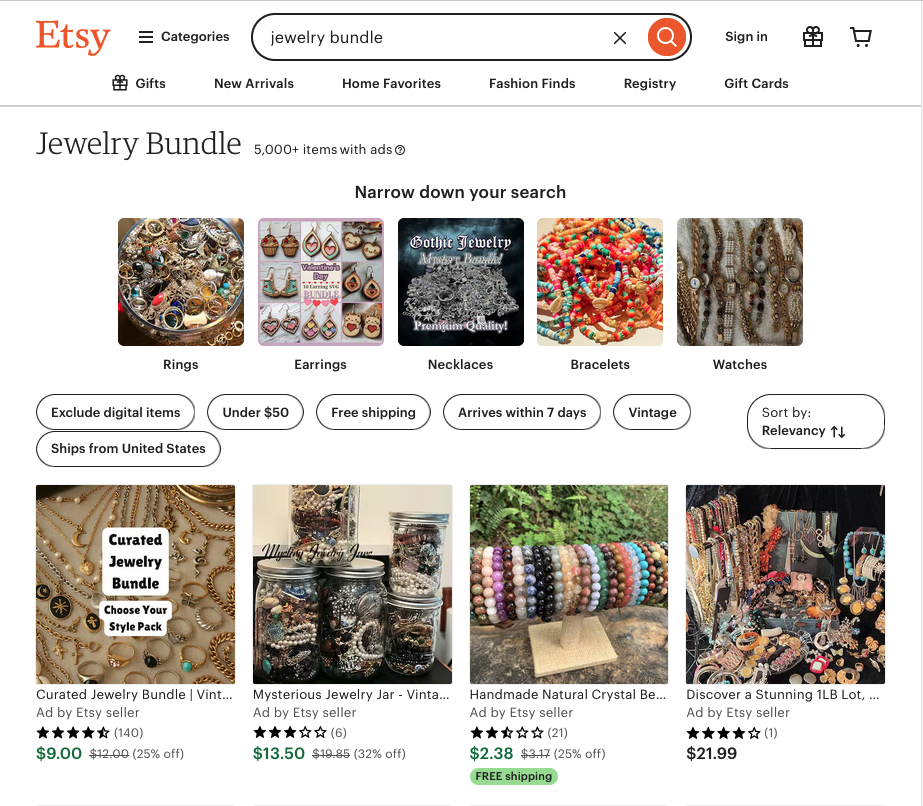The height and width of the screenshot is (806, 923).
Task: Open the Gothic Jewelry Necklaces thumbnail
Action: (461, 282)
